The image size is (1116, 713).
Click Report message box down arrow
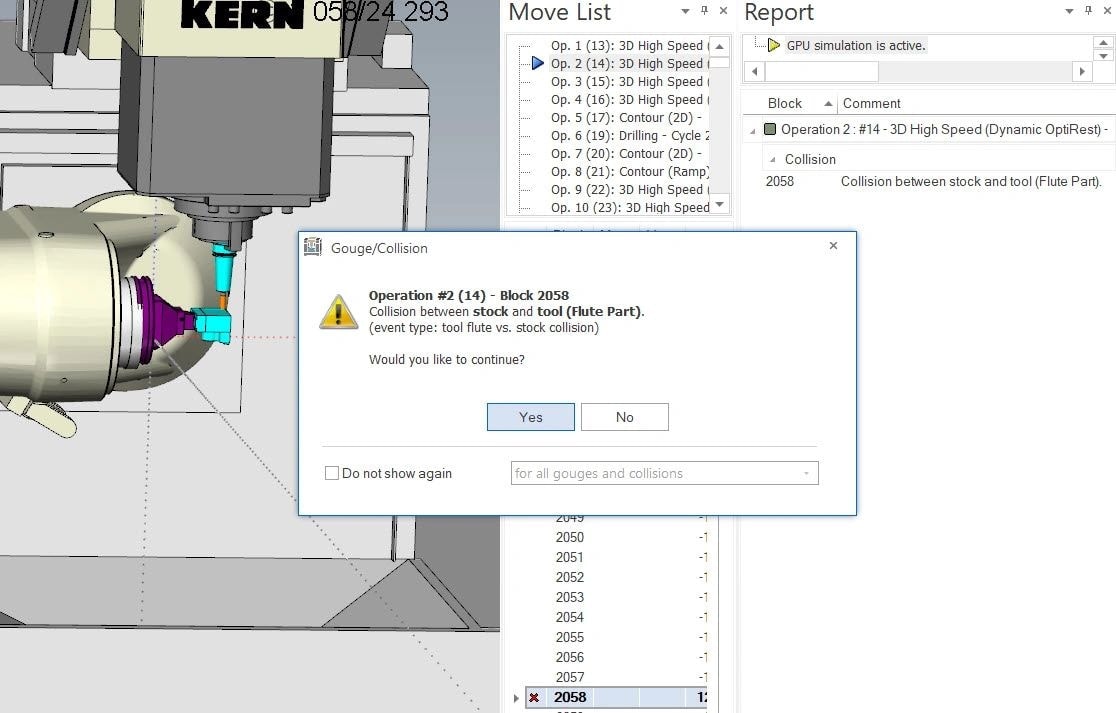click(x=1103, y=56)
